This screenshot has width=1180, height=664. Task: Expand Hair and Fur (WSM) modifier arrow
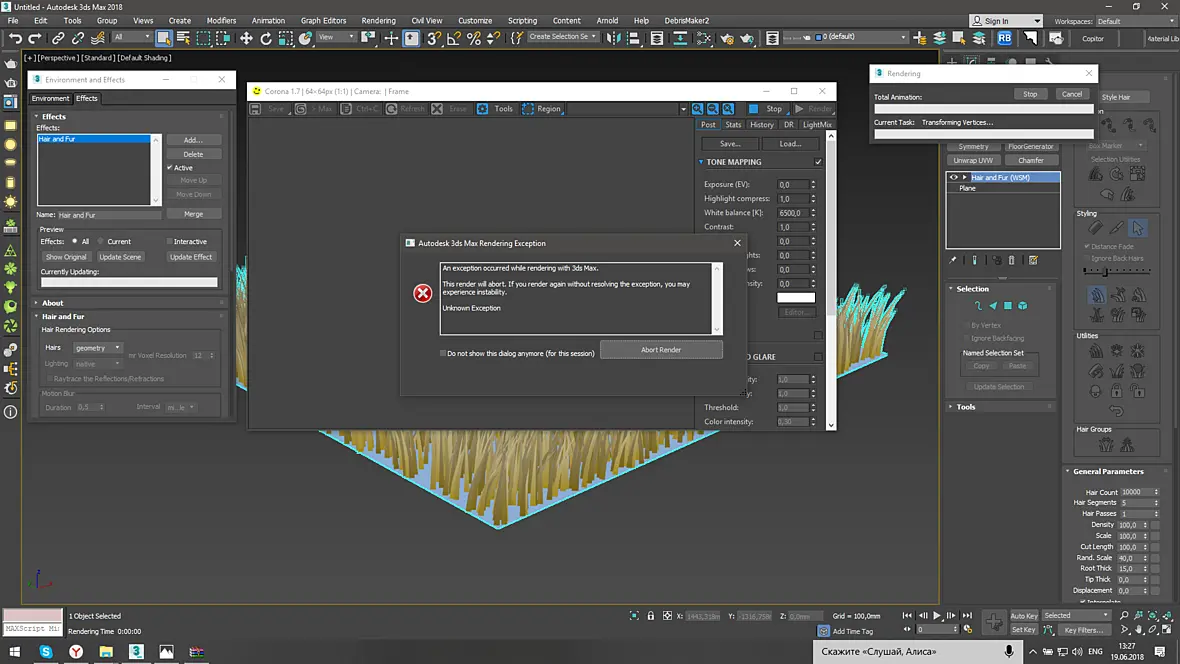[x=964, y=178]
